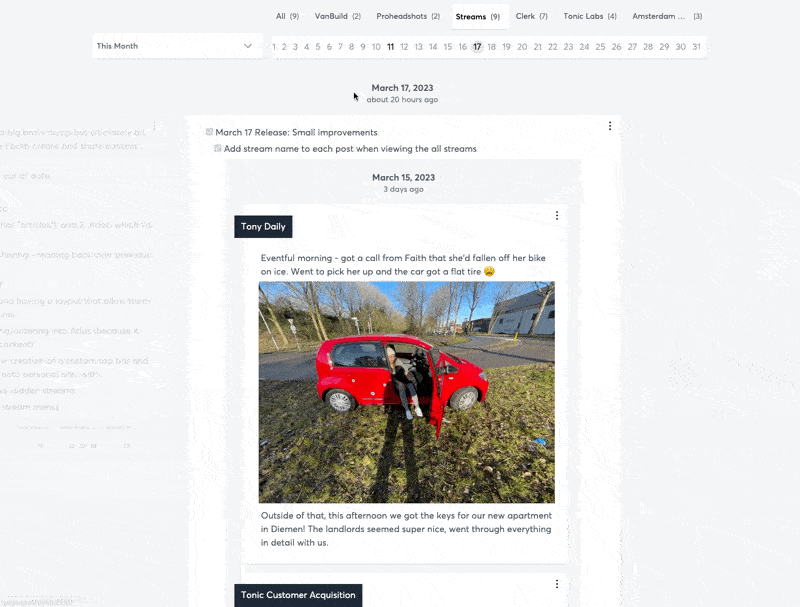Jump to day 31 in date strip
The width and height of the screenshot is (800, 607).
[696, 47]
